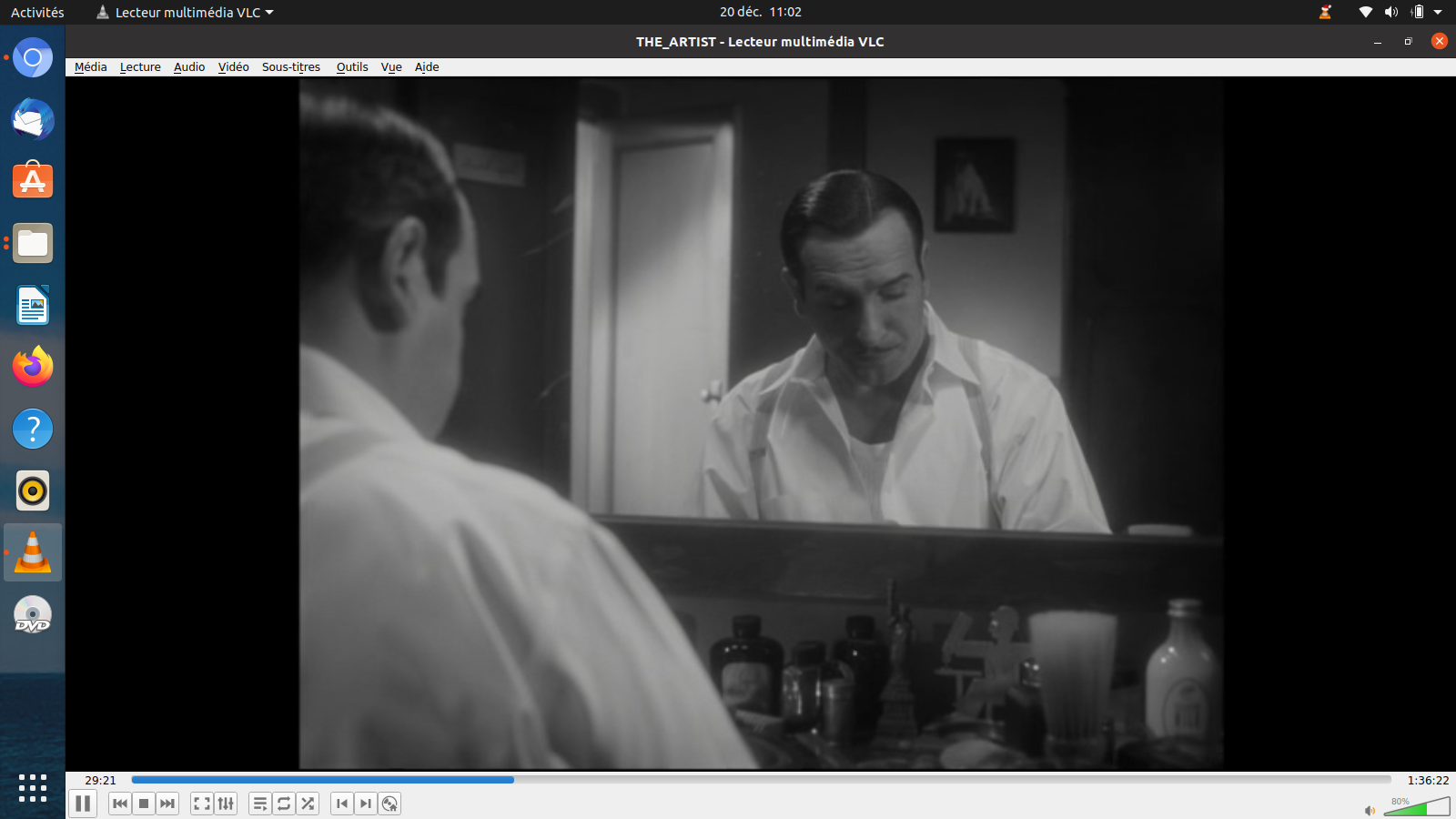Pause the video playback

tap(83, 804)
